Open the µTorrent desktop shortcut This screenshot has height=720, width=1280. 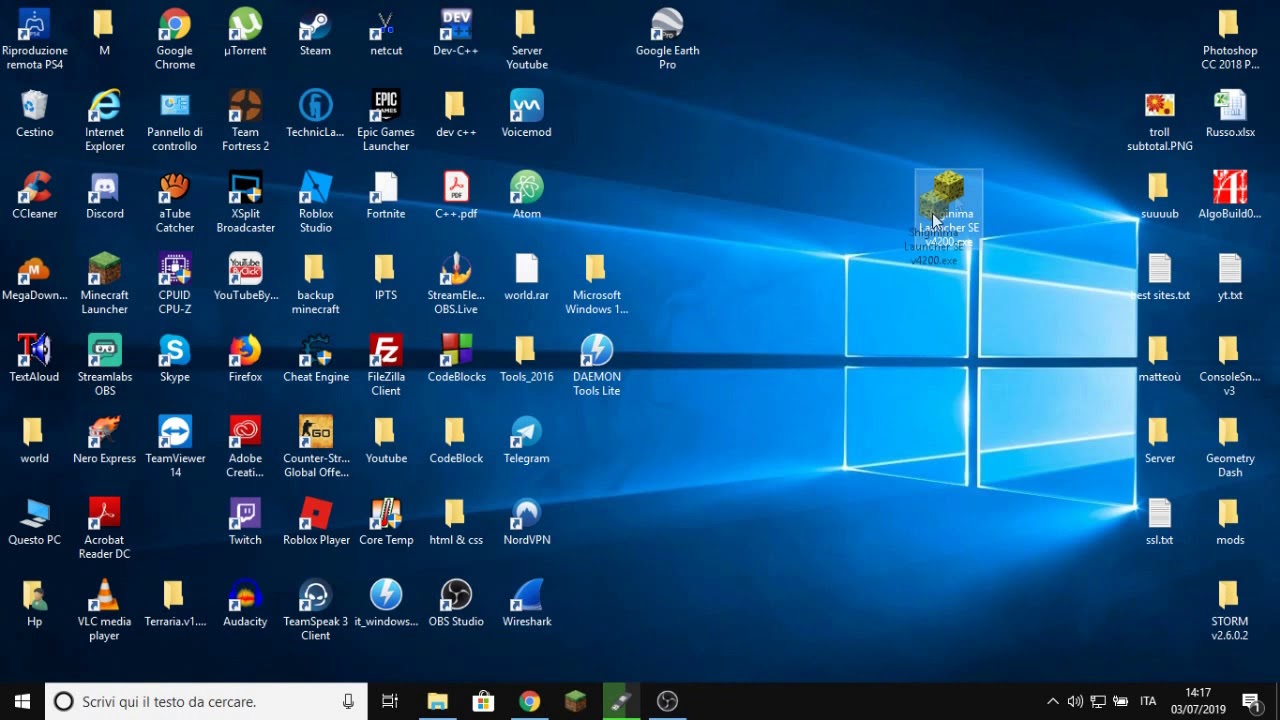coord(245,33)
